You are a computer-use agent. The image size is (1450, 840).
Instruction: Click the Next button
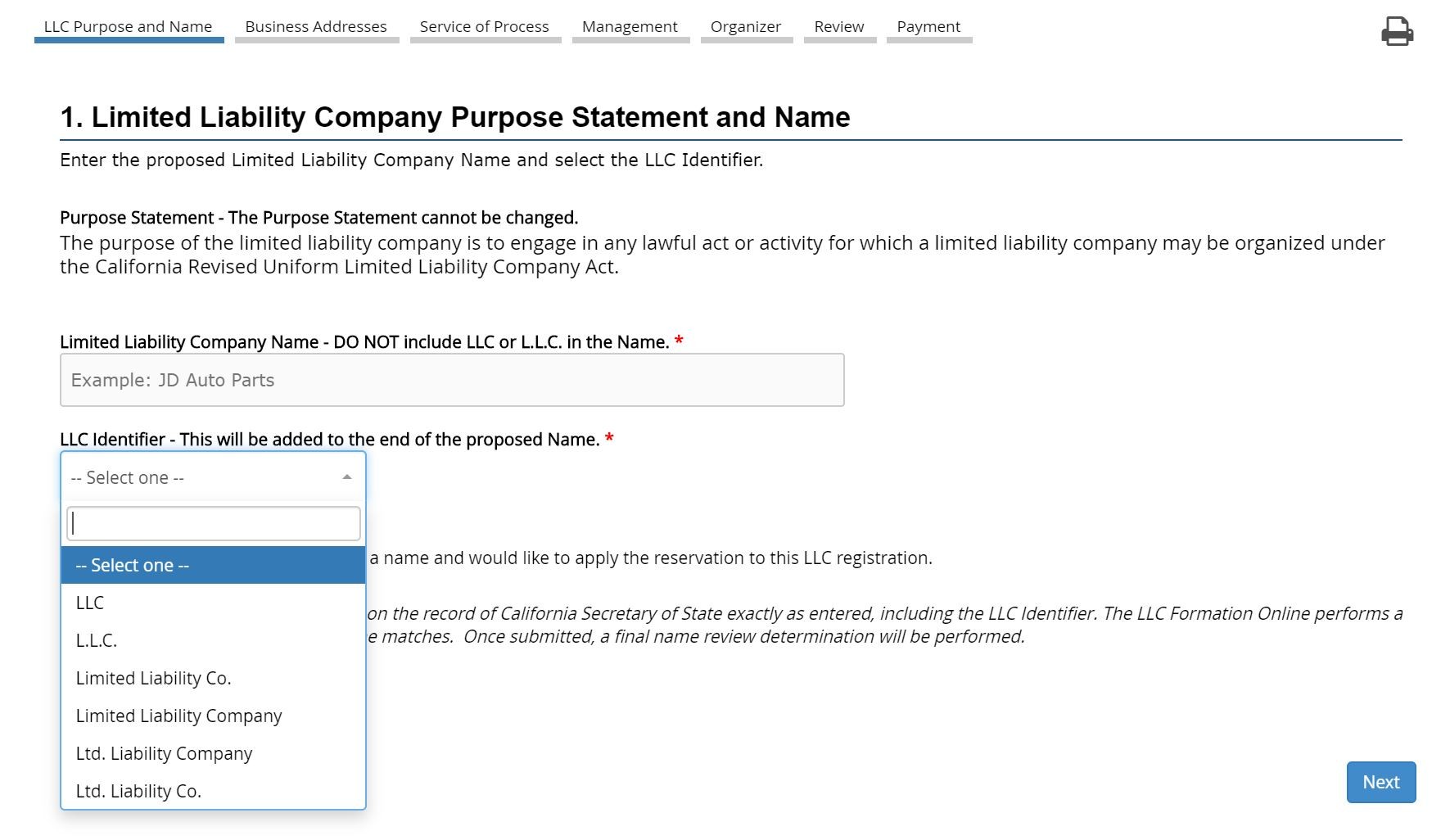tap(1380, 782)
